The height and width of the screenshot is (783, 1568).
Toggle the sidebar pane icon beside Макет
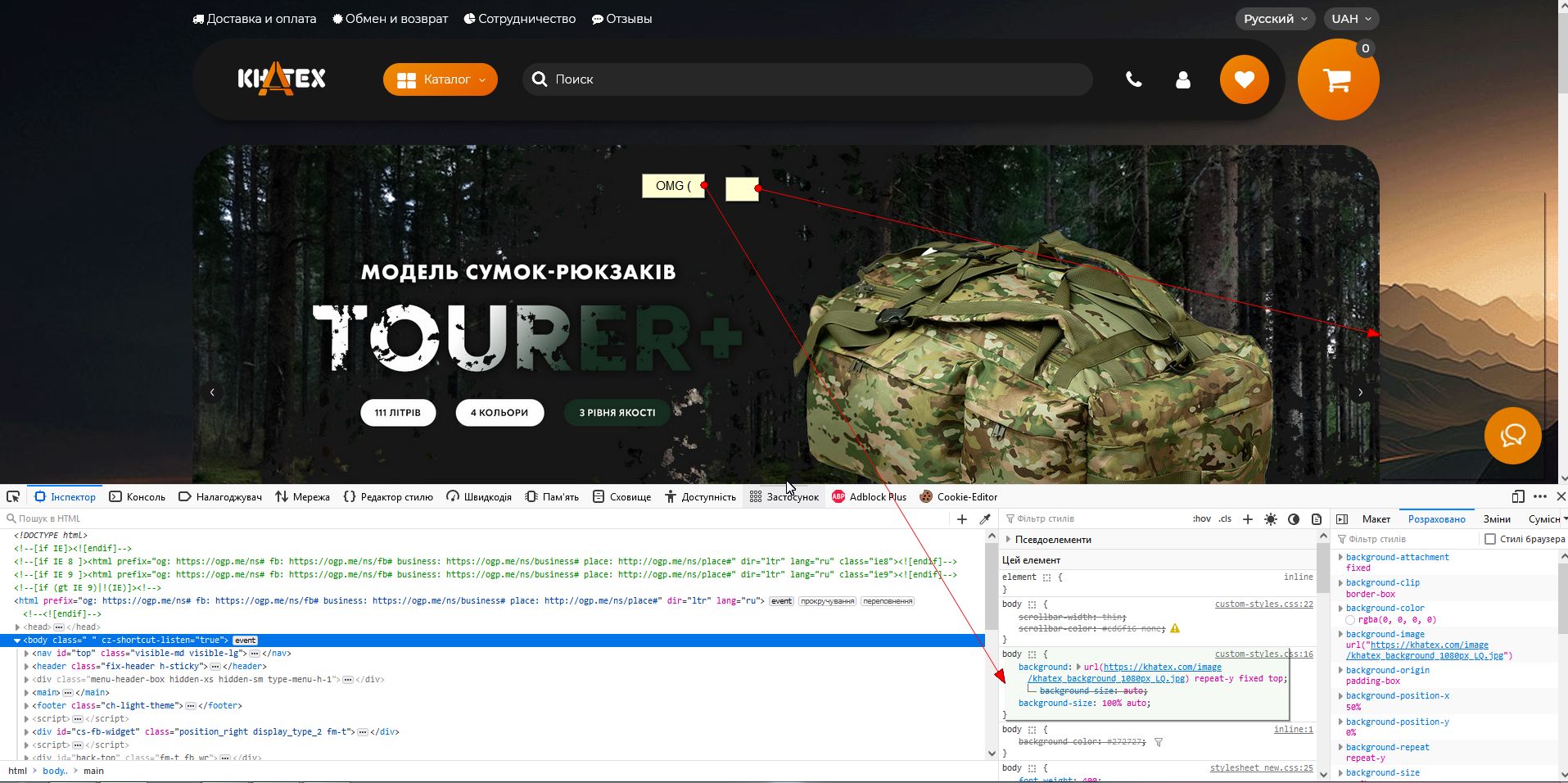point(1342,518)
